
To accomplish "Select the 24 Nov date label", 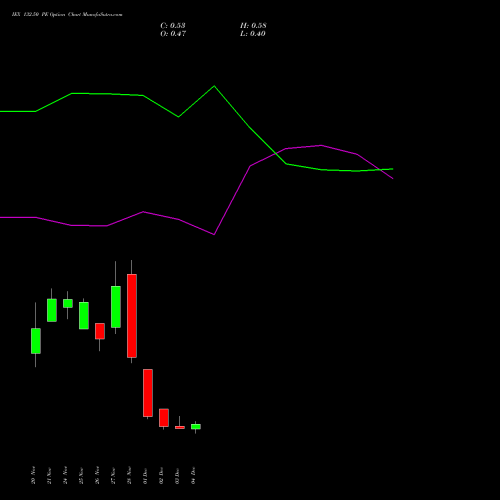I will 65,475.
